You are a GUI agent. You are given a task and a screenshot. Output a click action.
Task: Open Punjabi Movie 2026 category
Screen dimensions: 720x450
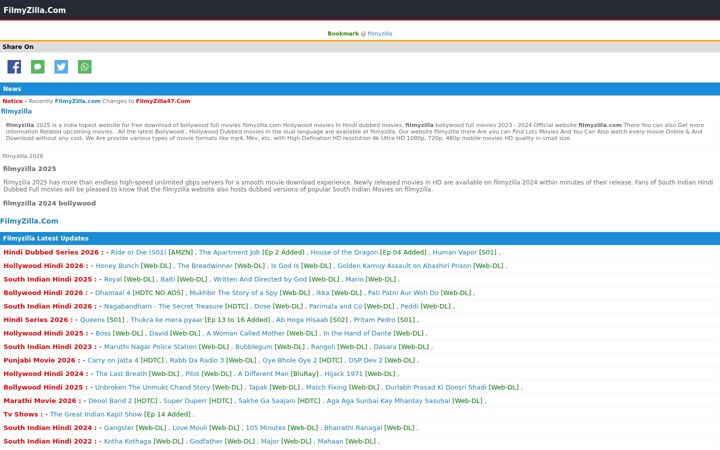(39, 360)
